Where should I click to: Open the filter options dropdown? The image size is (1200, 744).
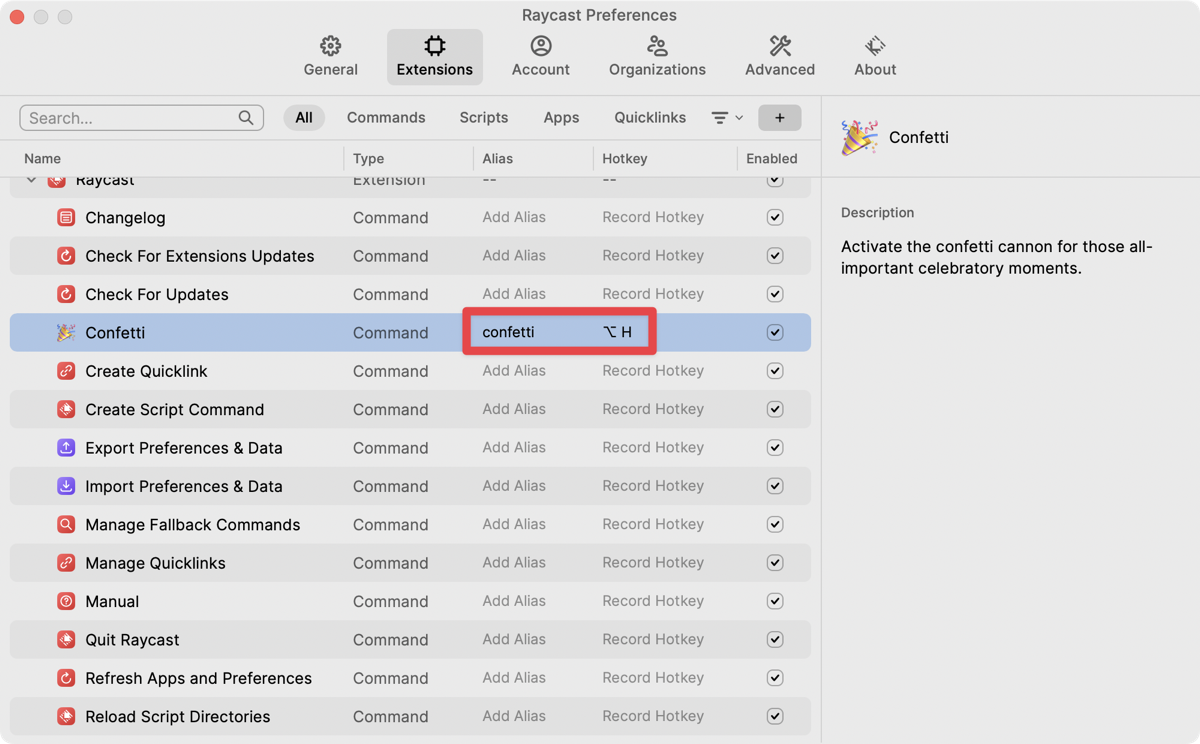[x=727, y=118]
